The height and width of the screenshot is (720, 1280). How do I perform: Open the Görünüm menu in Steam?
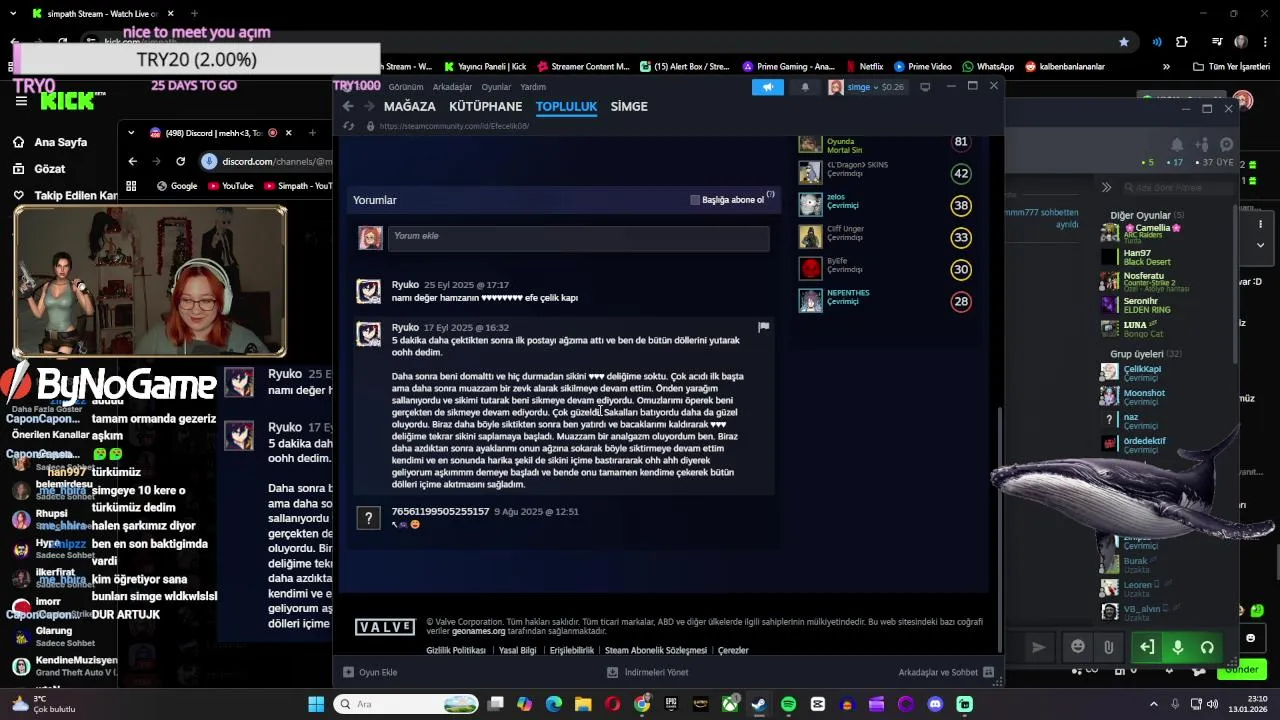pos(406,87)
